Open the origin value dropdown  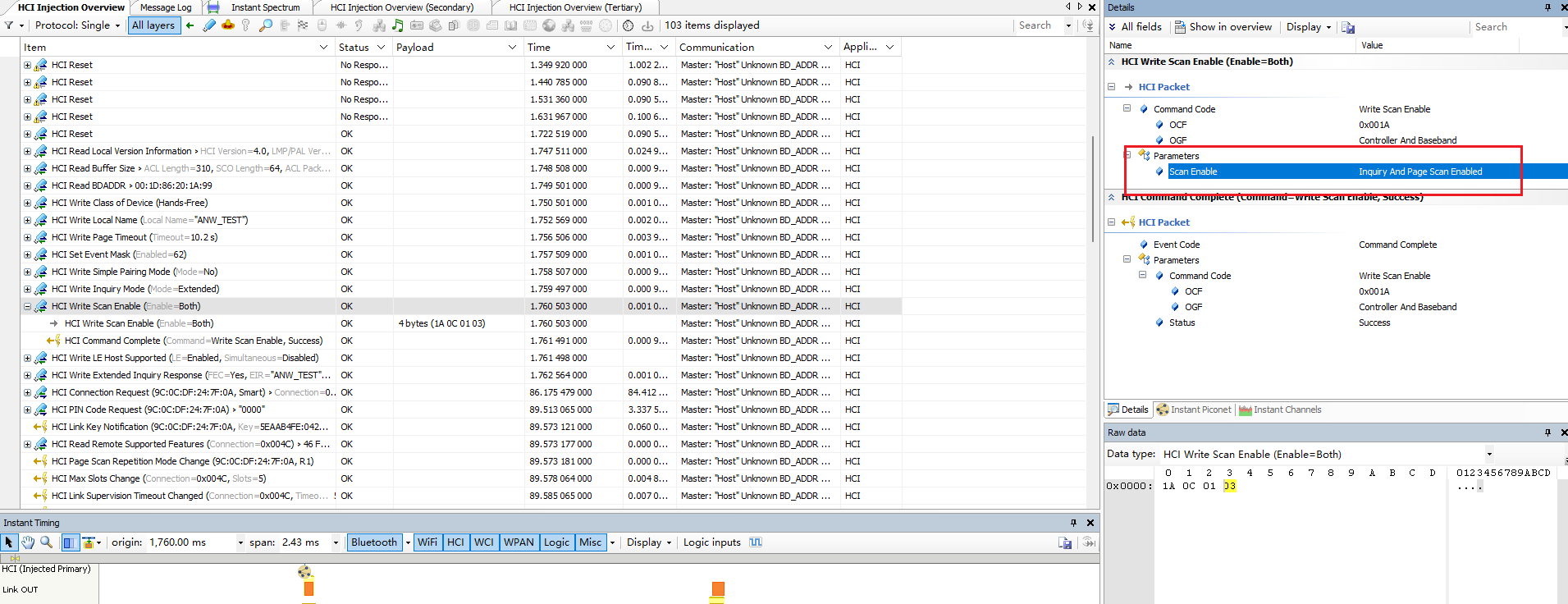tap(240, 542)
